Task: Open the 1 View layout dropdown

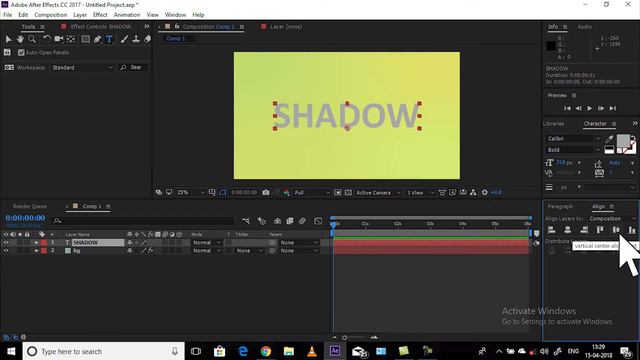Action: click(x=420, y=192)
